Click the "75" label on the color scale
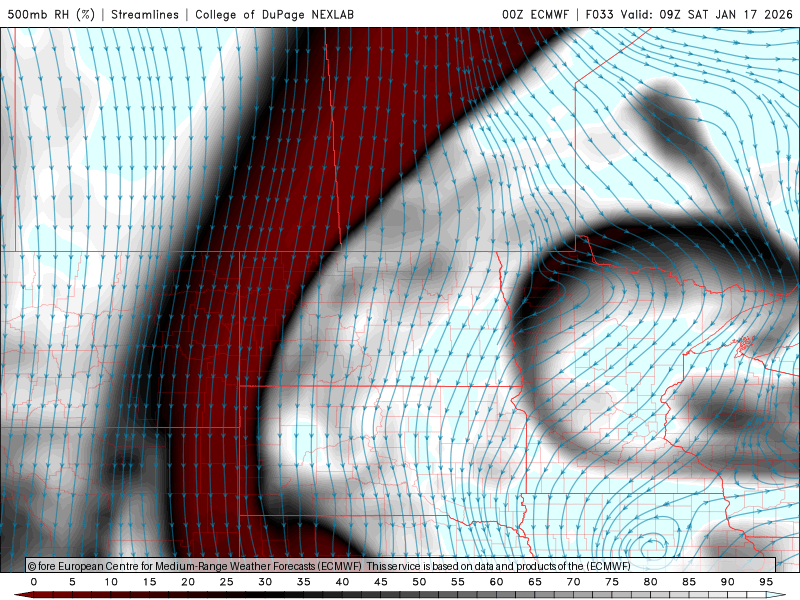The image size is (800, 600). [x=612, y=582]
